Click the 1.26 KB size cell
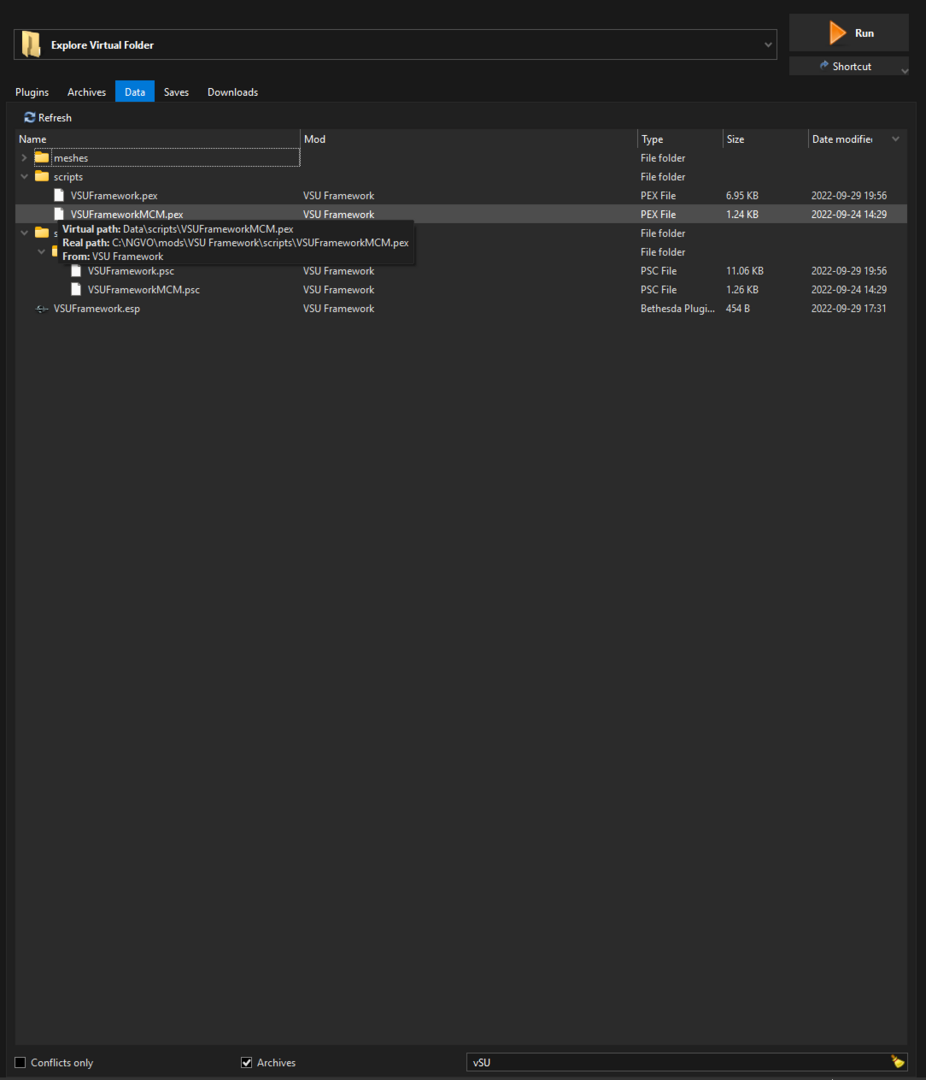Viewport: 926px width, 1080px height. [742, 290]
